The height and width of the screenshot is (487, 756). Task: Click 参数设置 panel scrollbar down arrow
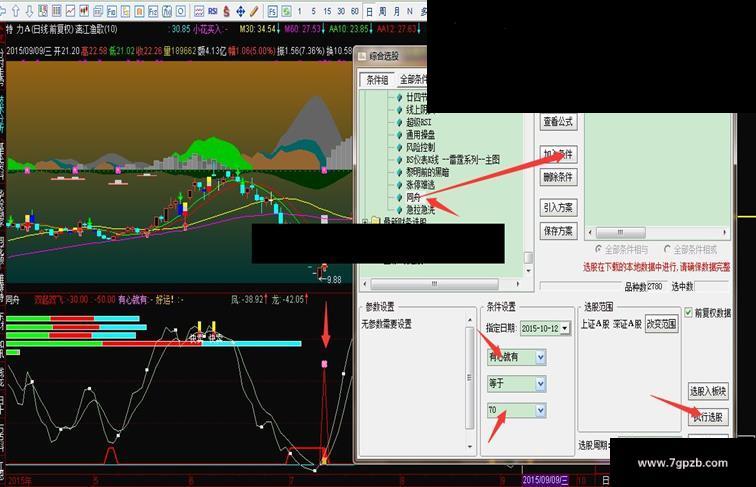[470, 447]
